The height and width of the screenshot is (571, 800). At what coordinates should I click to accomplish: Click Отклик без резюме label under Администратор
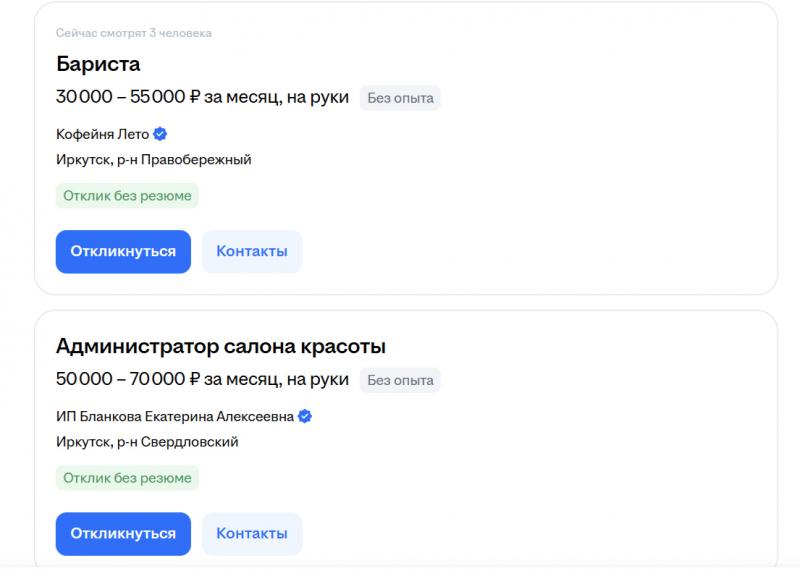click(127, 478)
